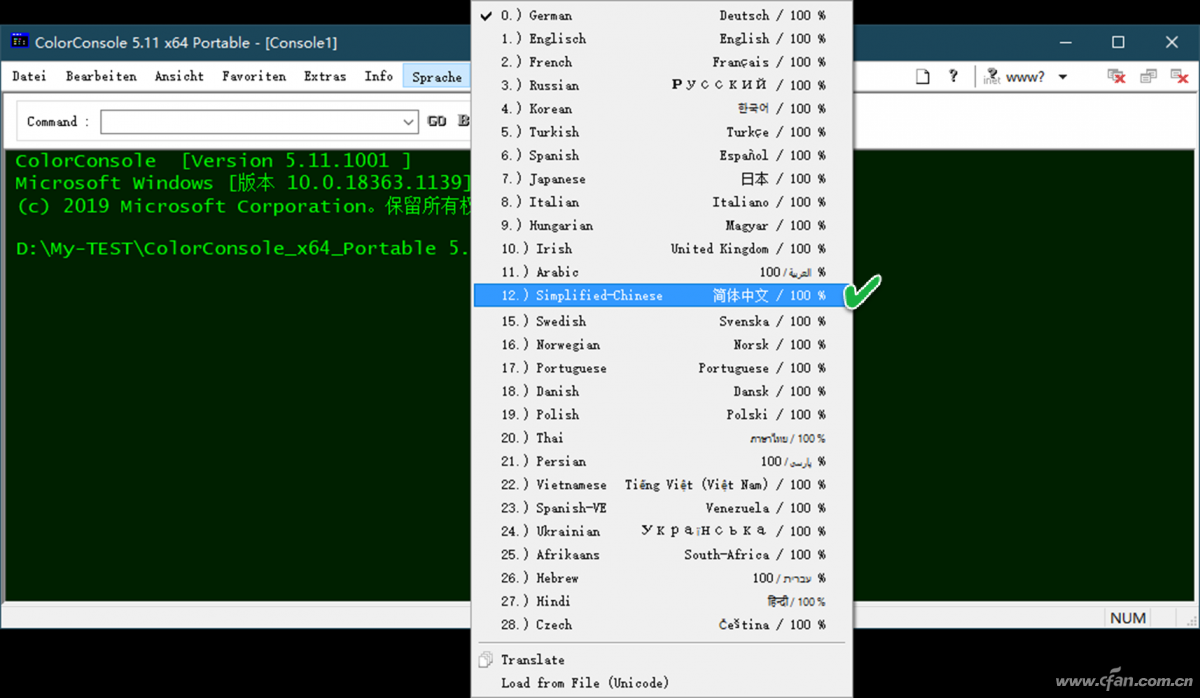Click inside the Command input field
The width and height of the screenshot is (1200, 698).
pyautogui.click(x=250, y=122)
